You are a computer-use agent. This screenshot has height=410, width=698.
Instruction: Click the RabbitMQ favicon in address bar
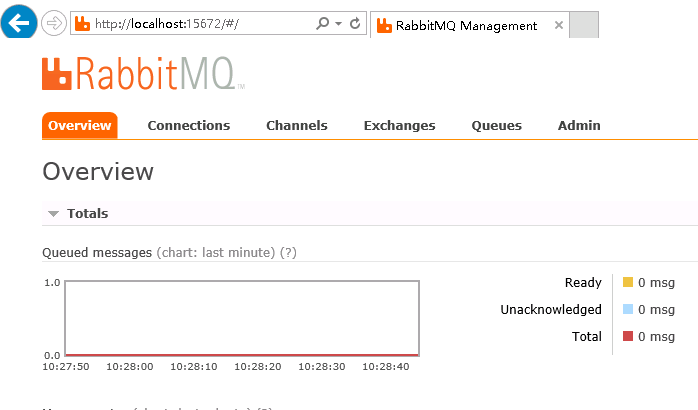pos(82,23)
